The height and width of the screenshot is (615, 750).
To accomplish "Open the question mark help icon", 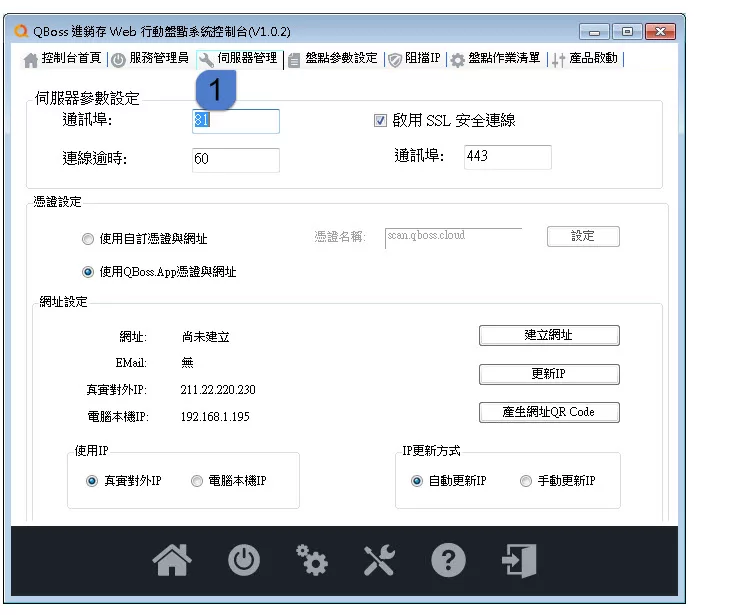I will tap(448, 561).
